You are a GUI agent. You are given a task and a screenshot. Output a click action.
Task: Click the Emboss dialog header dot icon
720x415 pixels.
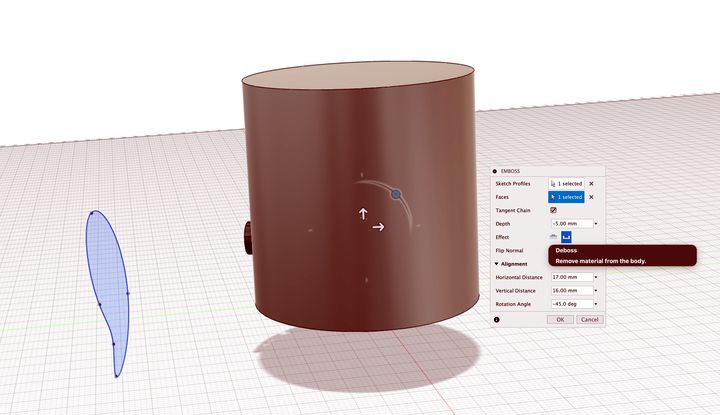[x=495, y=171]
